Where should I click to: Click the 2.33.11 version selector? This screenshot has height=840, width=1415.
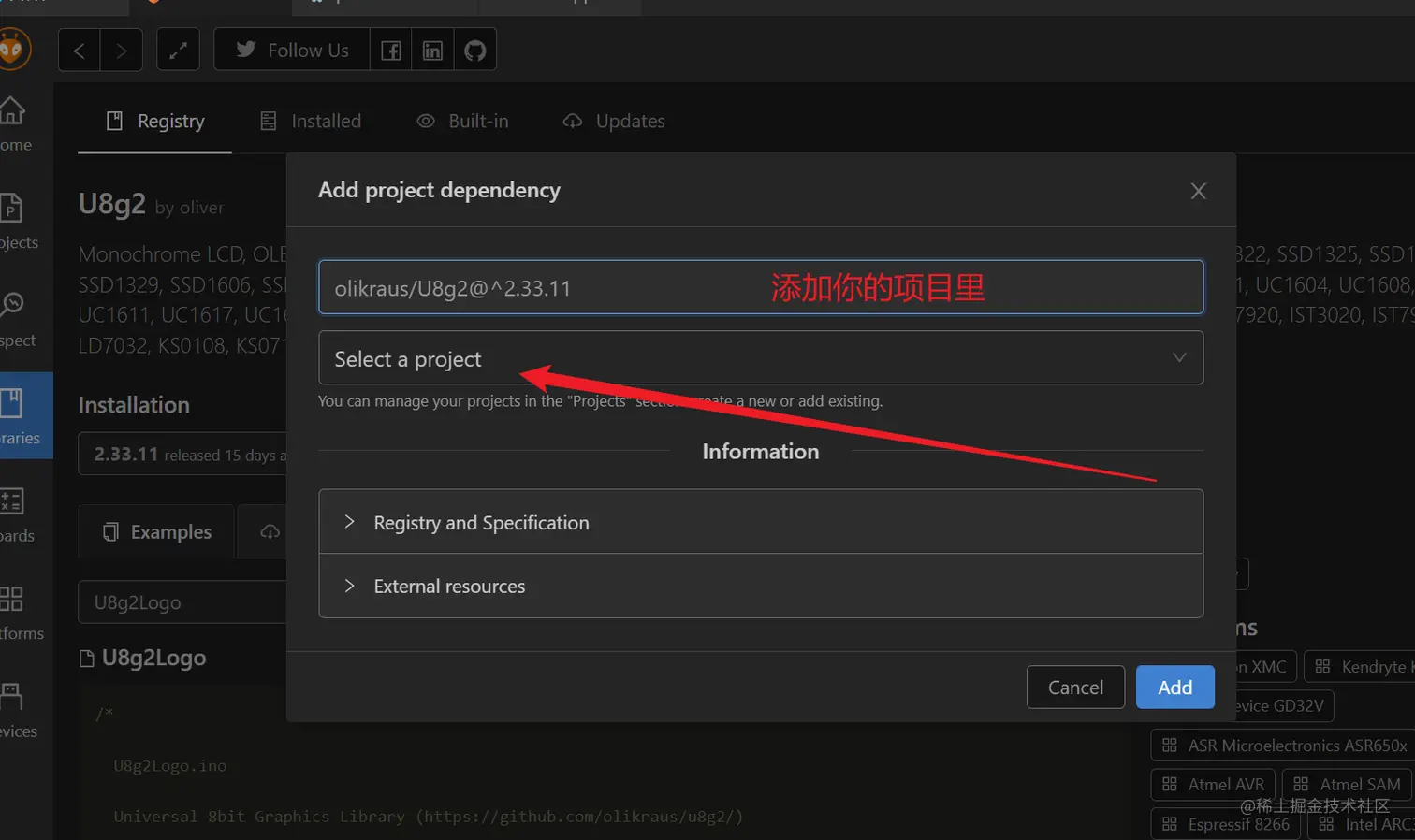pos(182,455)
